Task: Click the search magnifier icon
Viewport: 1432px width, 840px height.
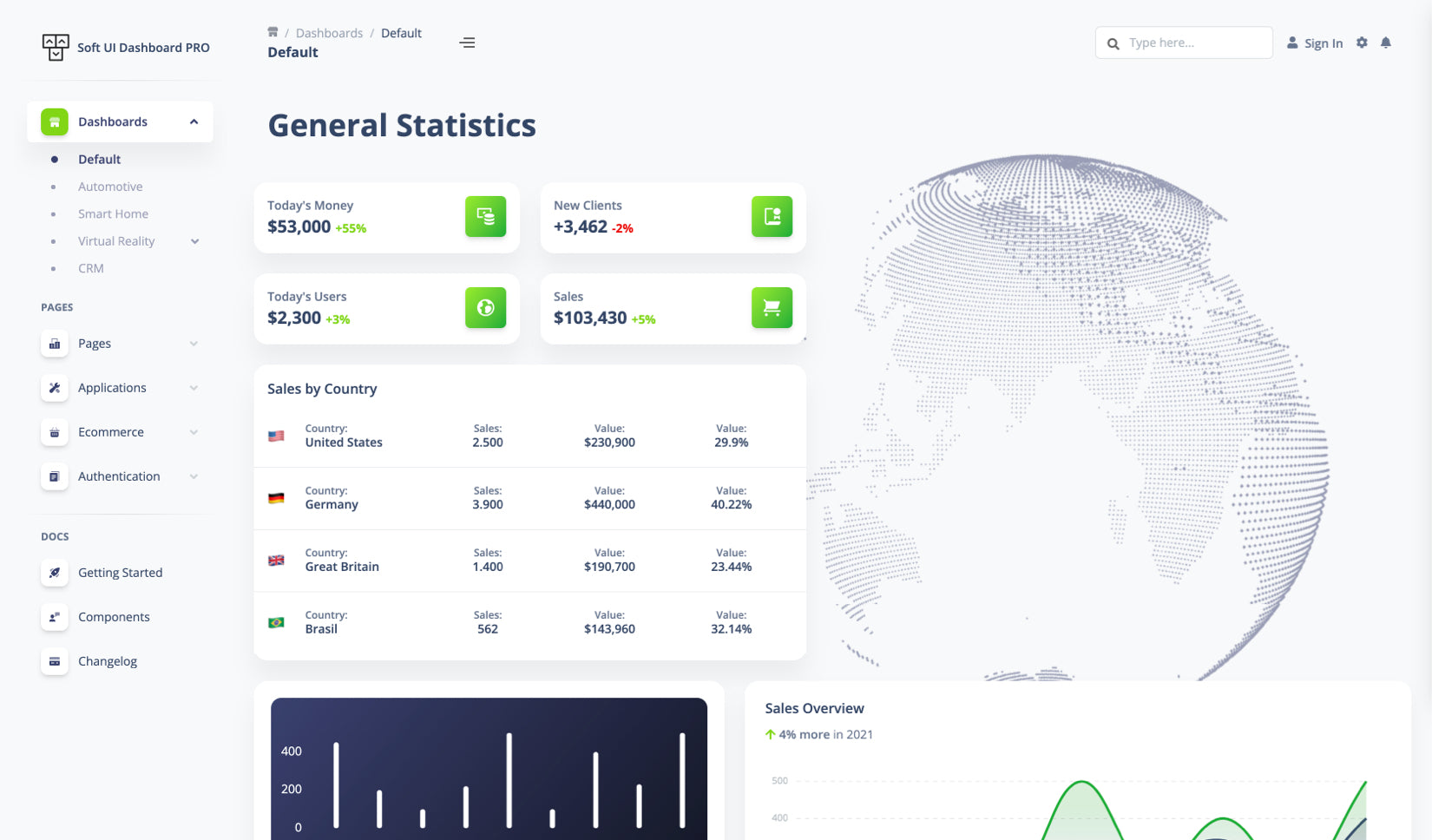Action: [1113, 43]
